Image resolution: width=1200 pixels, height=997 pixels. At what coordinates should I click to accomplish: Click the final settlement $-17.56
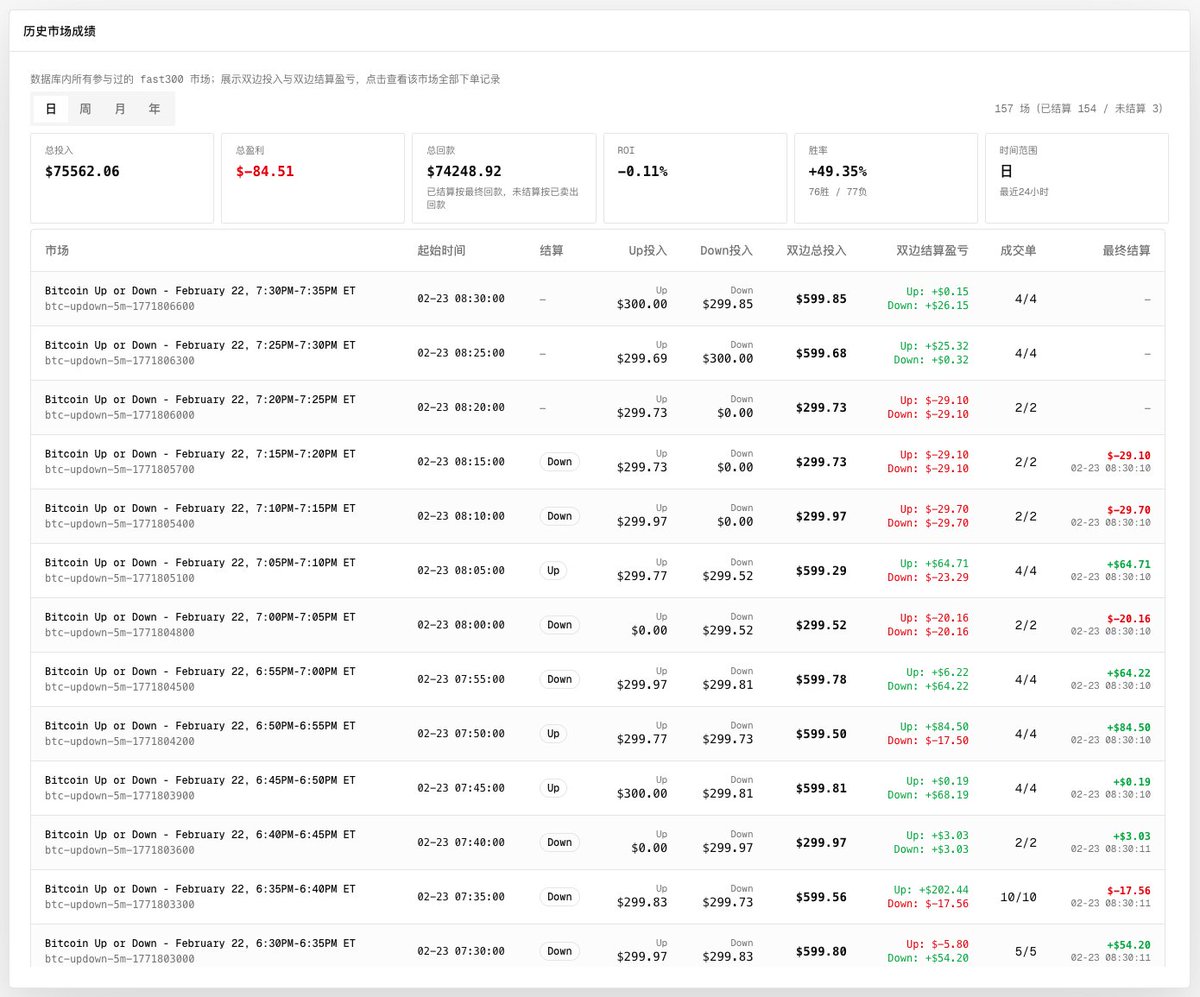[x=1128, y=890]
